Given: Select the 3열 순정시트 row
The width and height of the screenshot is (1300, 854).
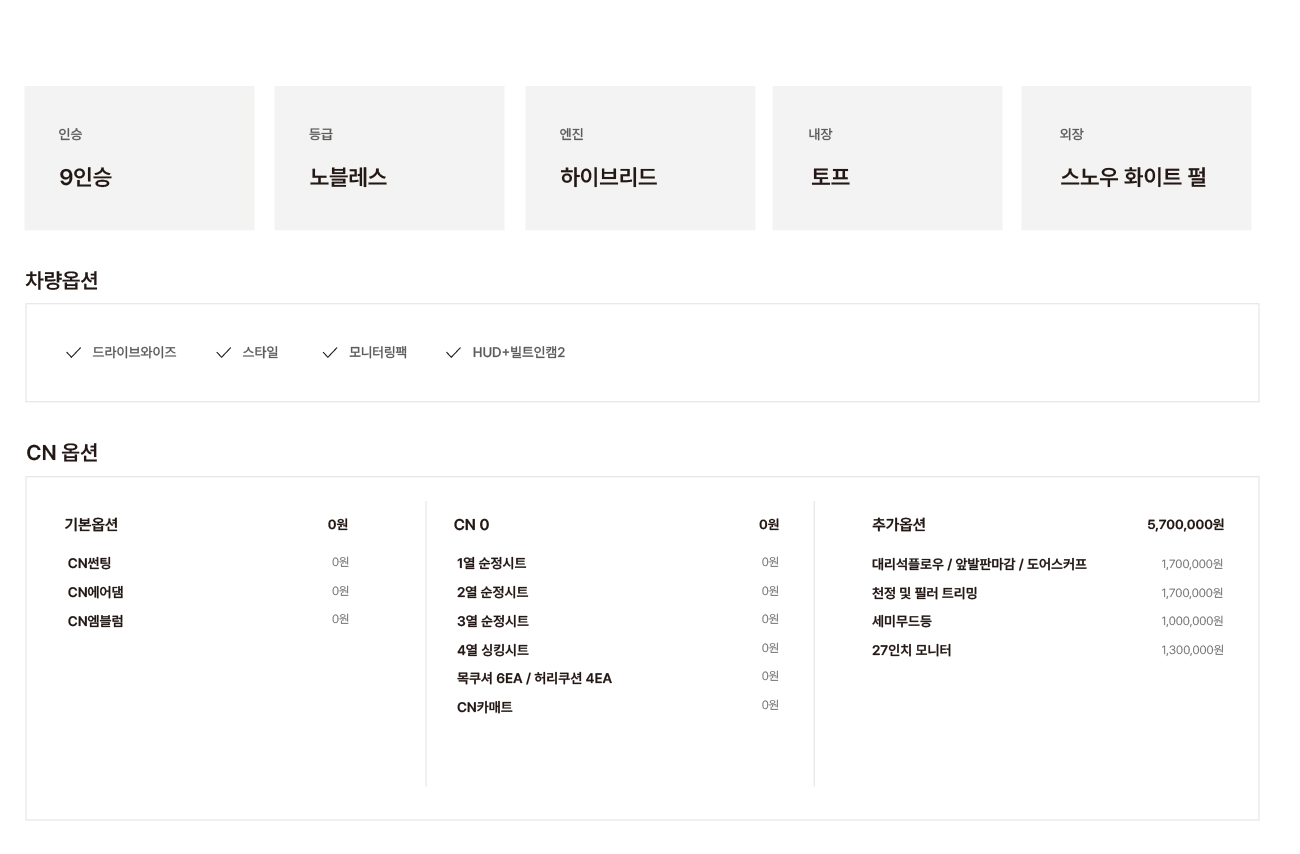Looking at the screenshot, I should coord(617,621).
